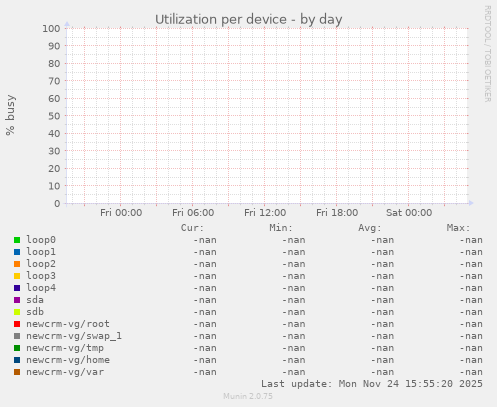Click the 'Max:' column header
Viewport: 497px width, 407px height.
click(458, 228)
